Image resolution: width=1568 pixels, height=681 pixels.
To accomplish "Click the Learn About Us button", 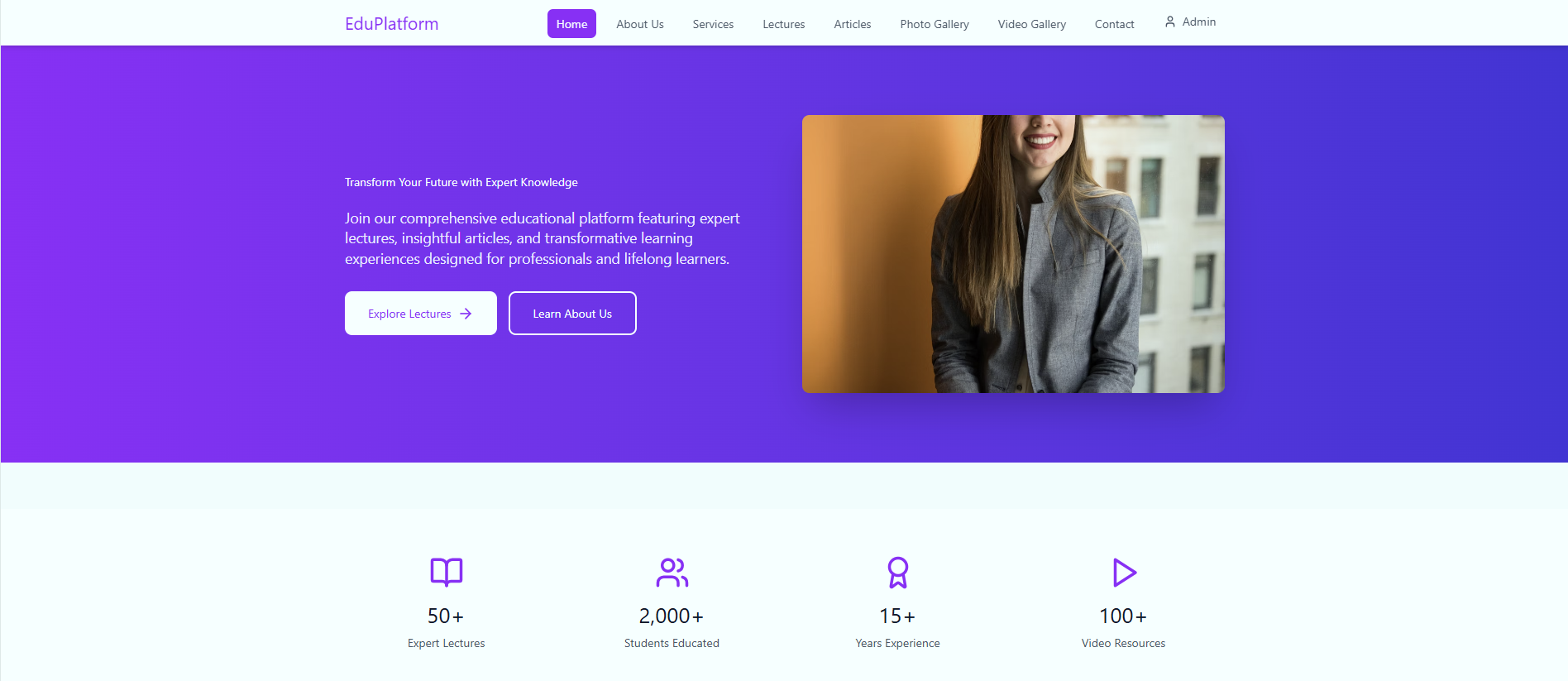I will (x=572, y=313).
